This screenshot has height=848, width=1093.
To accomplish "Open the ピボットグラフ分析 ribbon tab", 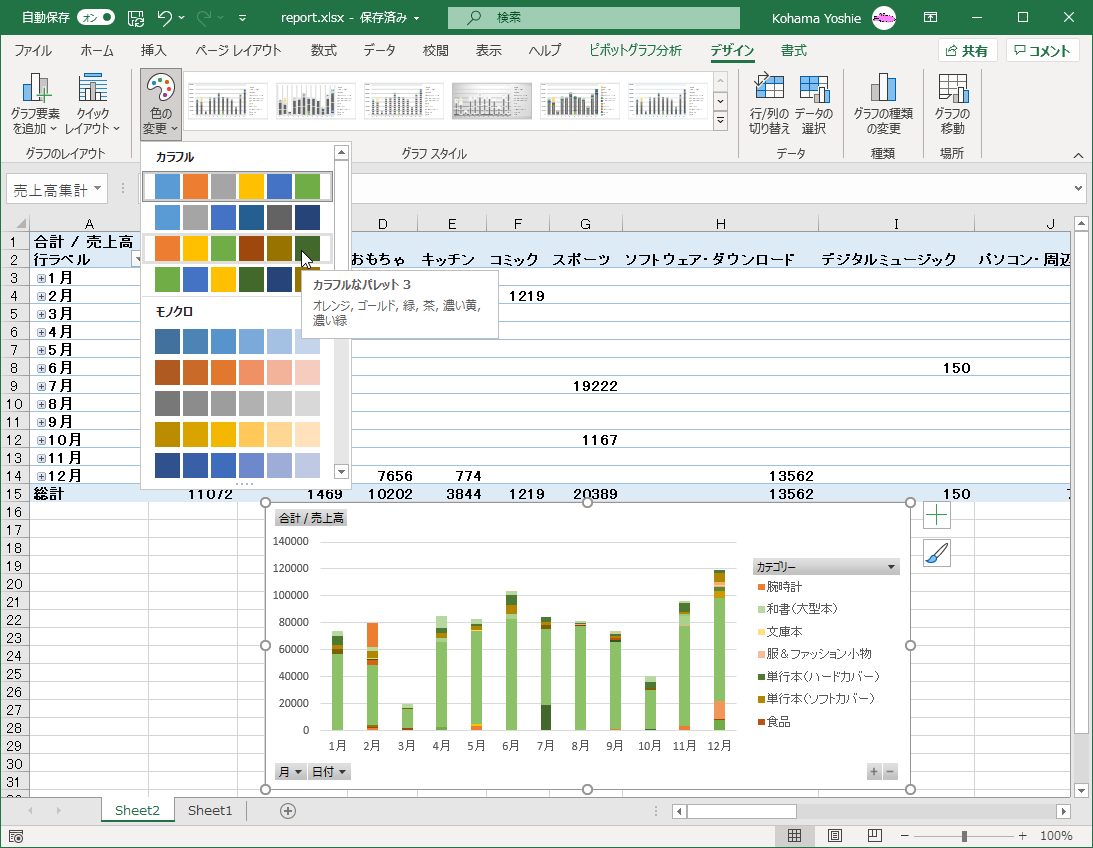I will (x=635, y=51).
